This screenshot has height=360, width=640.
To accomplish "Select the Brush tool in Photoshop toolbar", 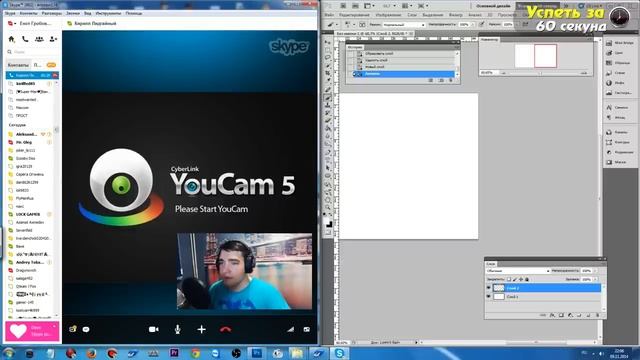I will [x=328, y=98].
